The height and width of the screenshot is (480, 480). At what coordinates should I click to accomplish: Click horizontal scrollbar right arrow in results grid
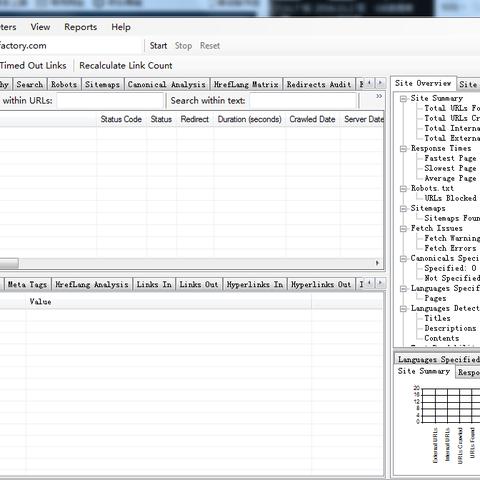point(377,263)
